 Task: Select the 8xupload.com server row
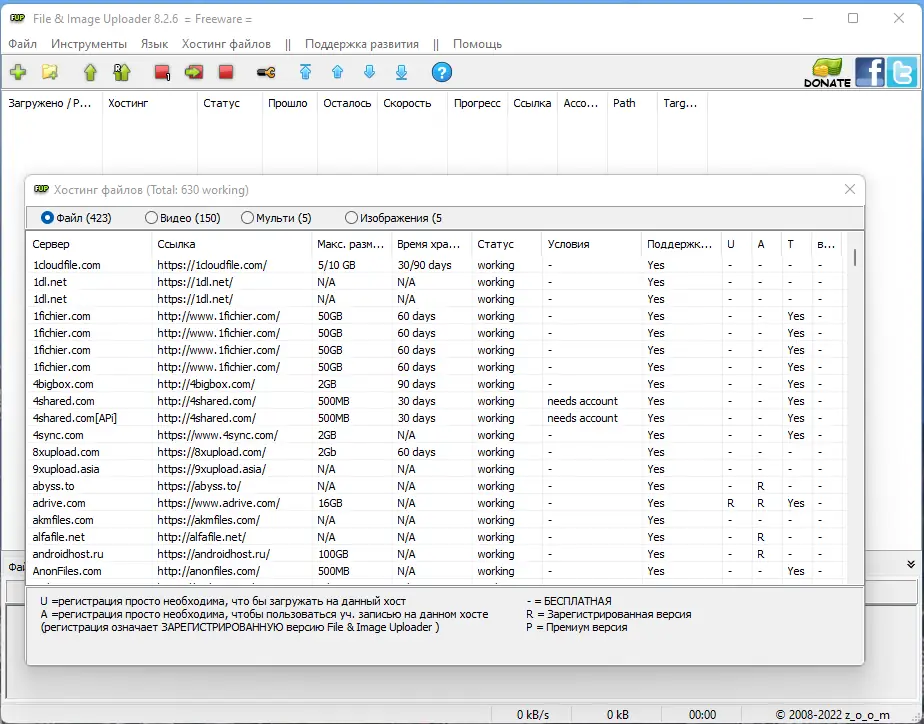(434, 452)
